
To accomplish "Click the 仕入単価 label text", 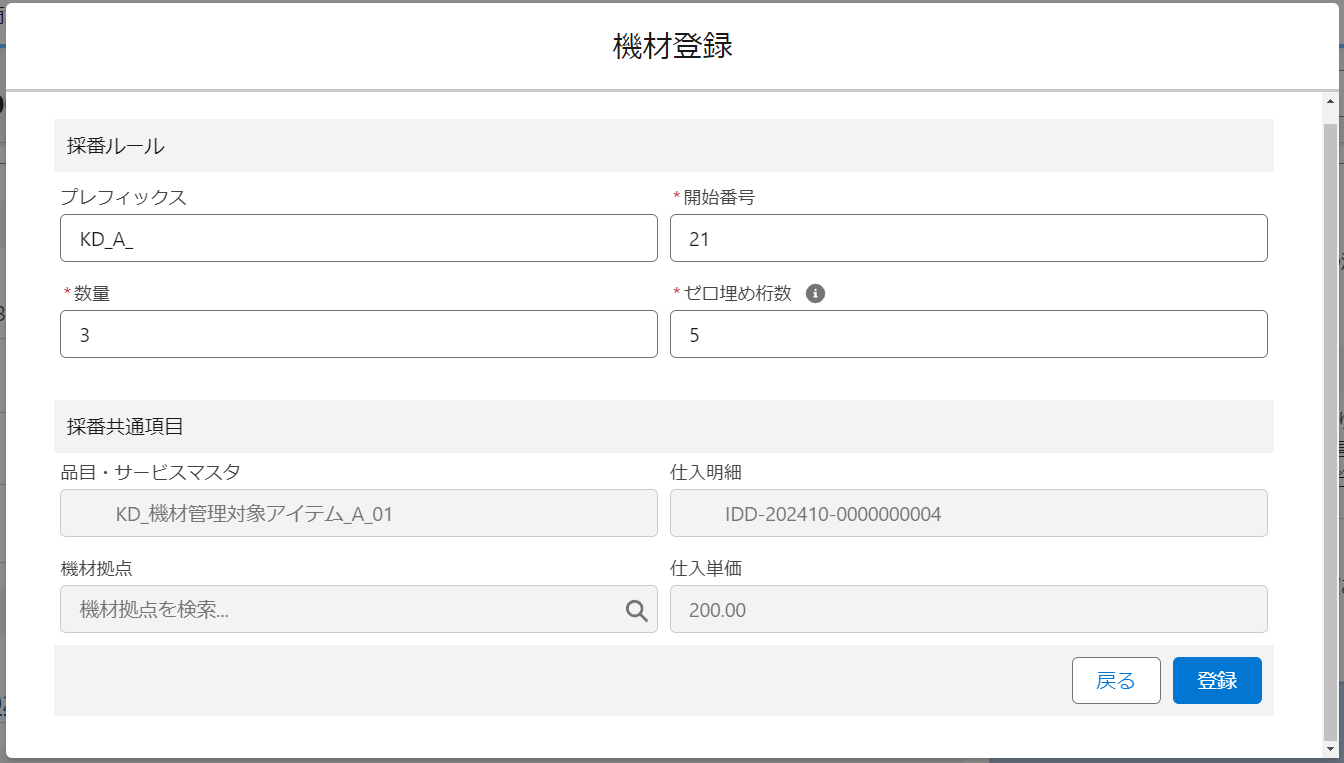I will point(706,568).
